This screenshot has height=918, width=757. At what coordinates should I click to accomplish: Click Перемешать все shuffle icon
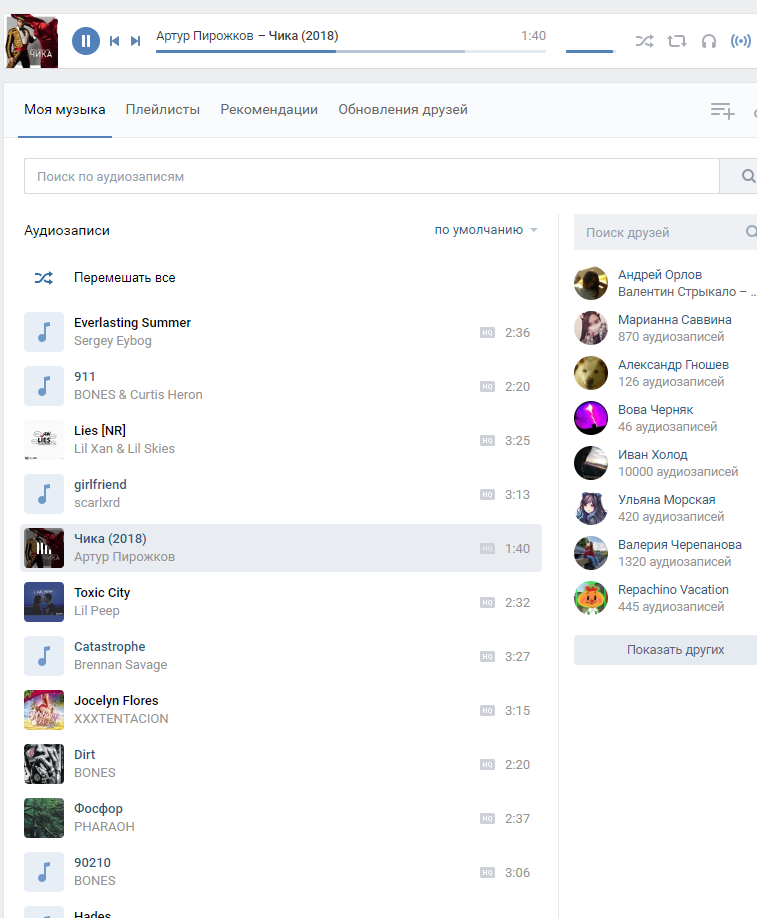(43, 278)
